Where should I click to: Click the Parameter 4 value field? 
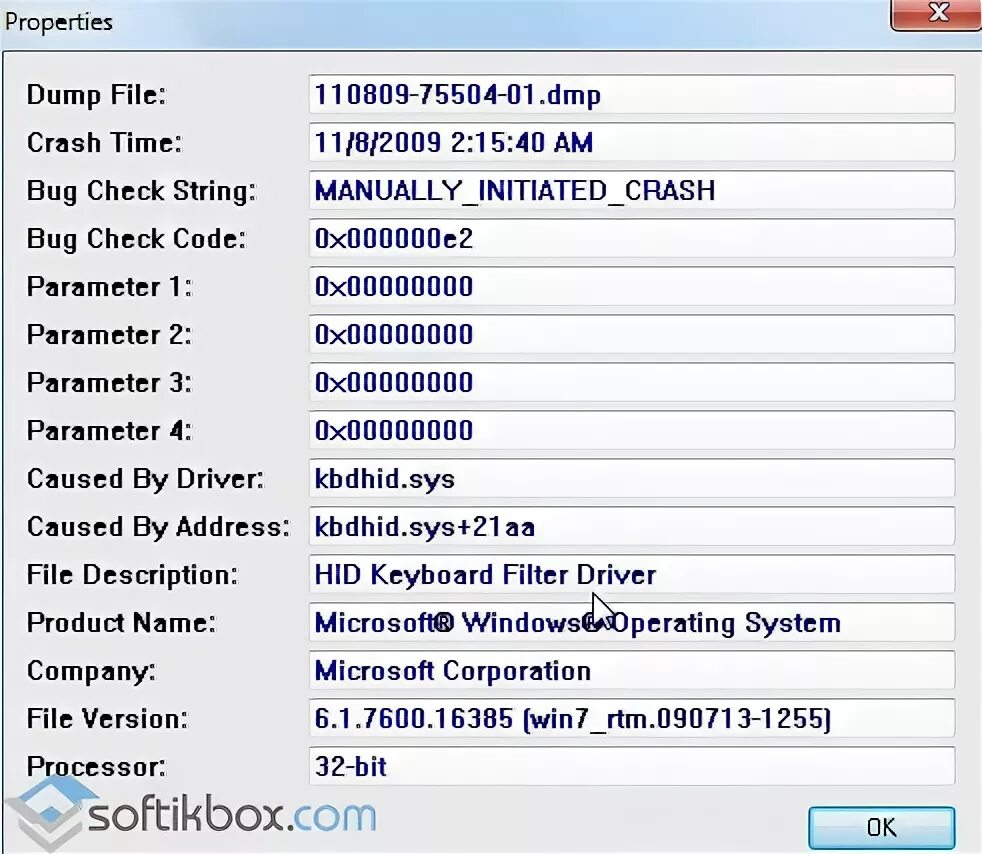(x=632, y=430)
